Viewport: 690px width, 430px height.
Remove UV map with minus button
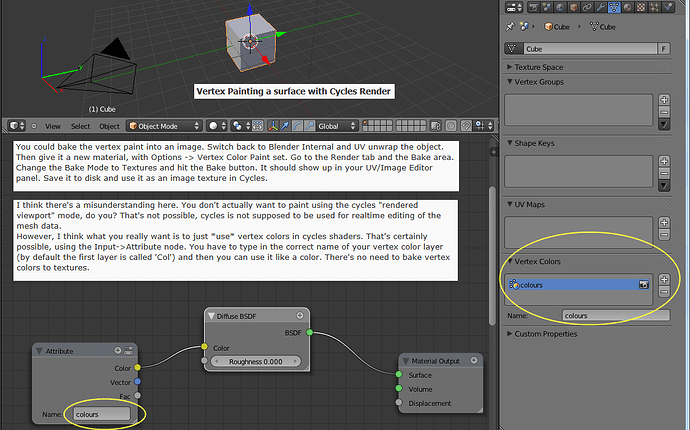tap(664, 235)
